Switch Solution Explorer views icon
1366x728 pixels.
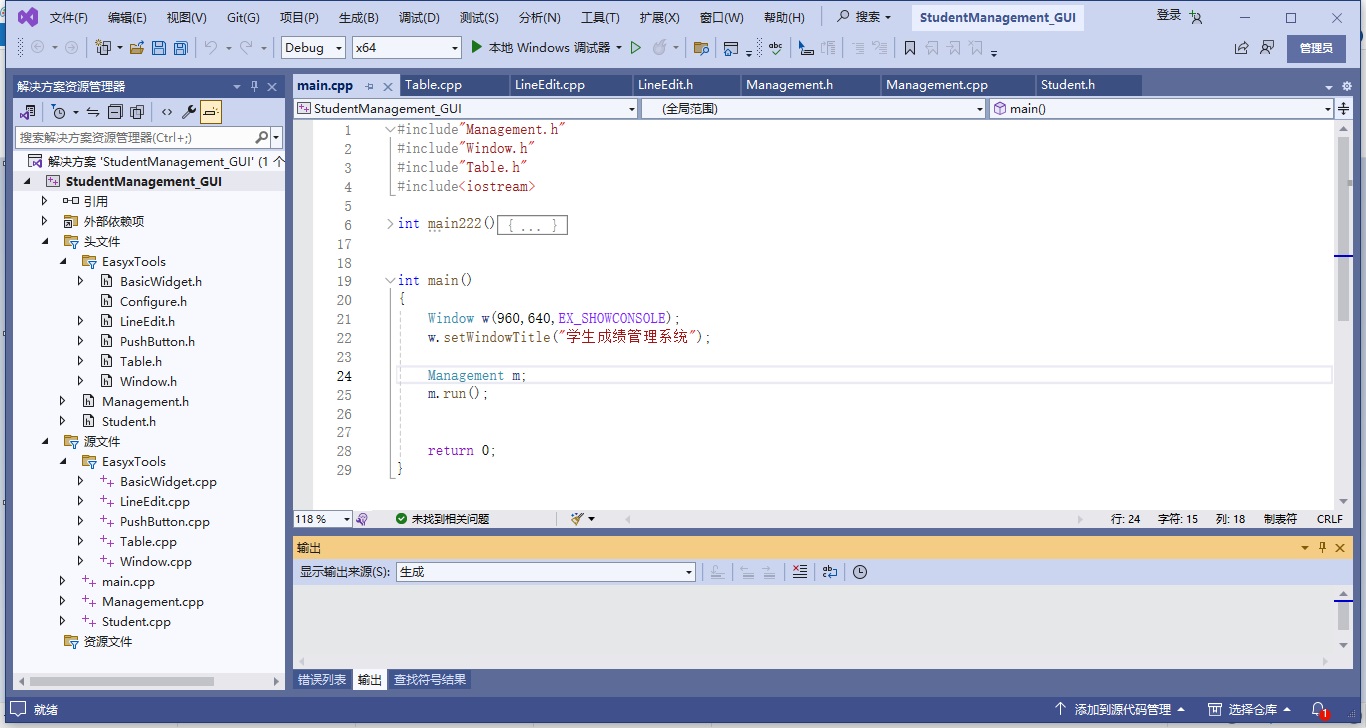coord(28,112)
